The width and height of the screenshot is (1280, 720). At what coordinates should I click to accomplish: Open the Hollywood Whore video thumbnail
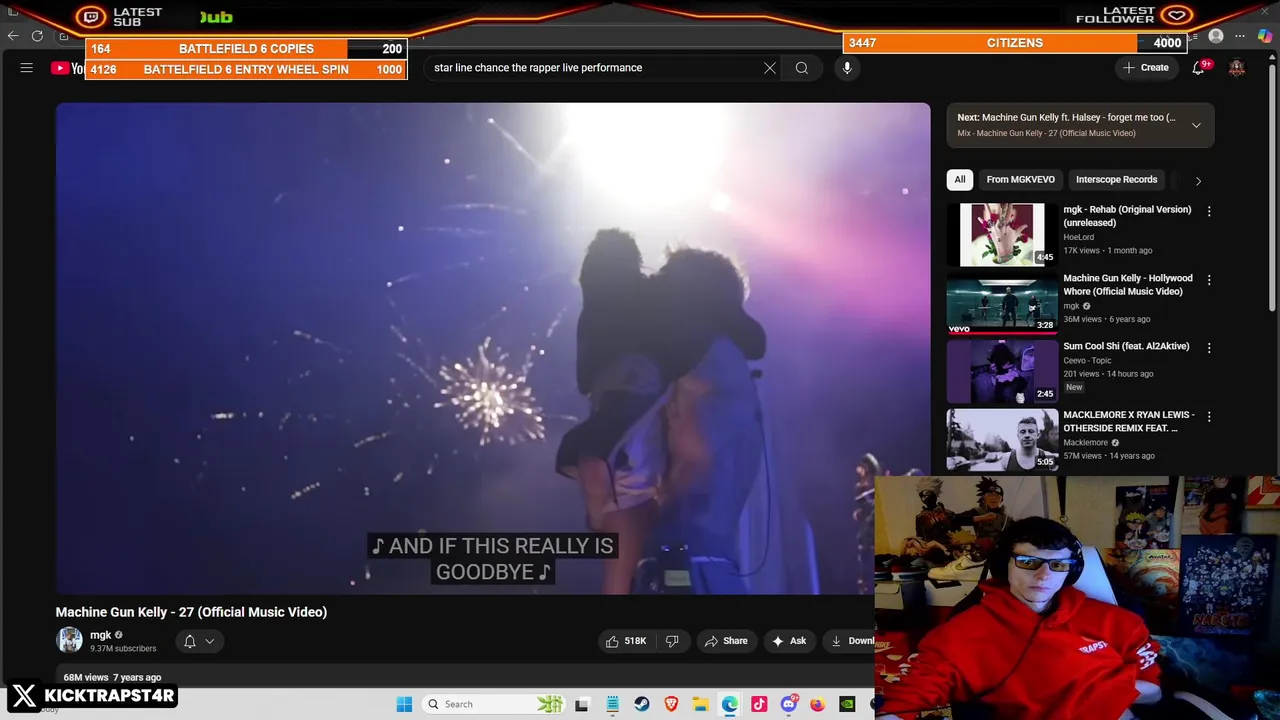[x=1002, y=303]
